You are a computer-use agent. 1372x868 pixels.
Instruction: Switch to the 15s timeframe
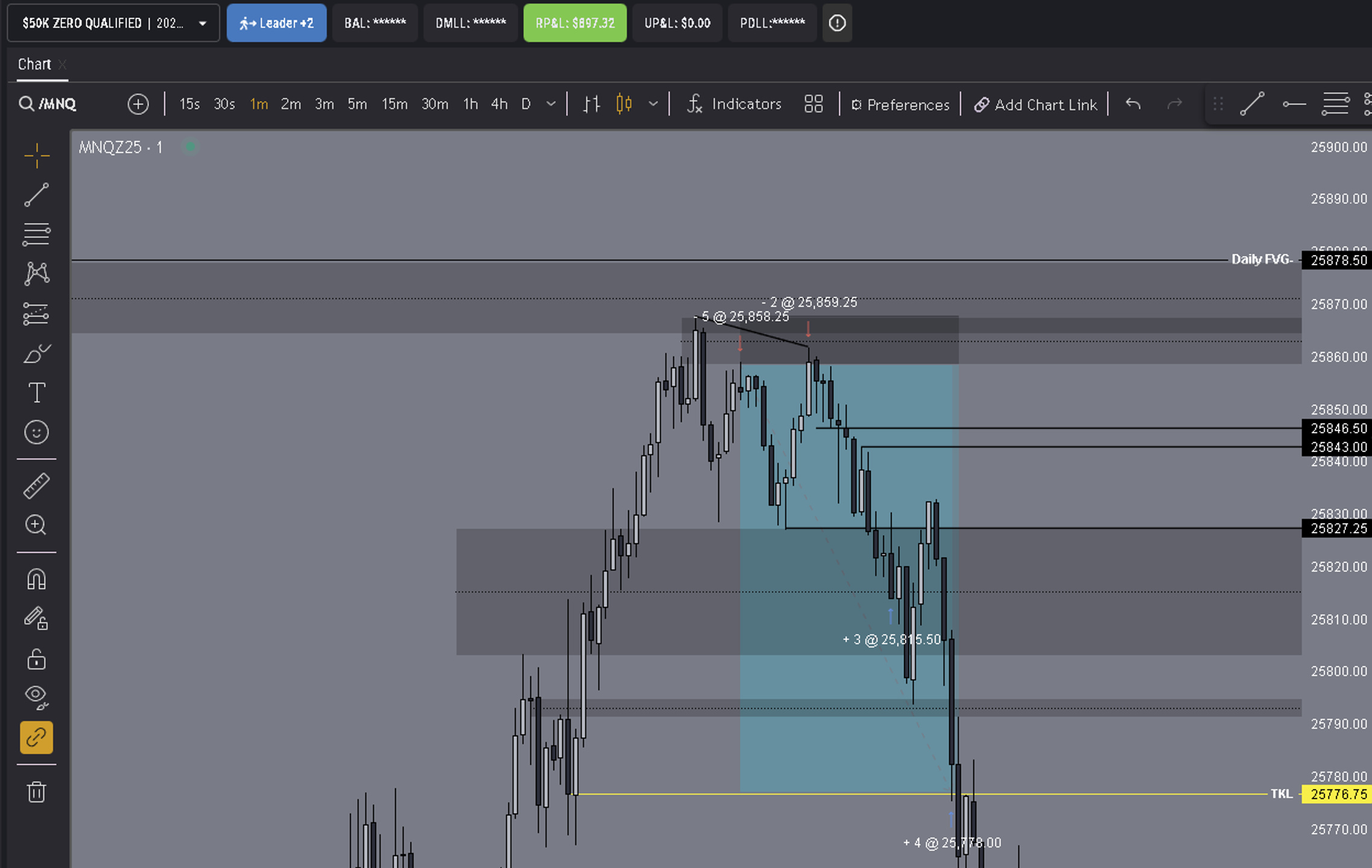(x=189, y=104)
